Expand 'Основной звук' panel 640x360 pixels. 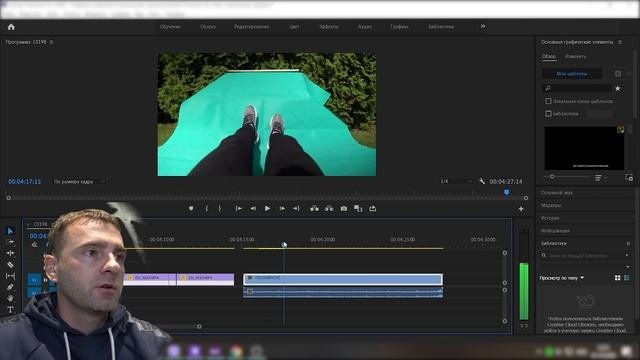click(557, 193)
